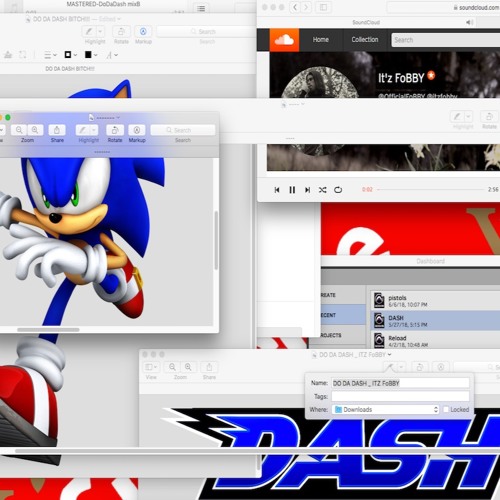Click Search field in front Sonic window

(x=183, y=130)
